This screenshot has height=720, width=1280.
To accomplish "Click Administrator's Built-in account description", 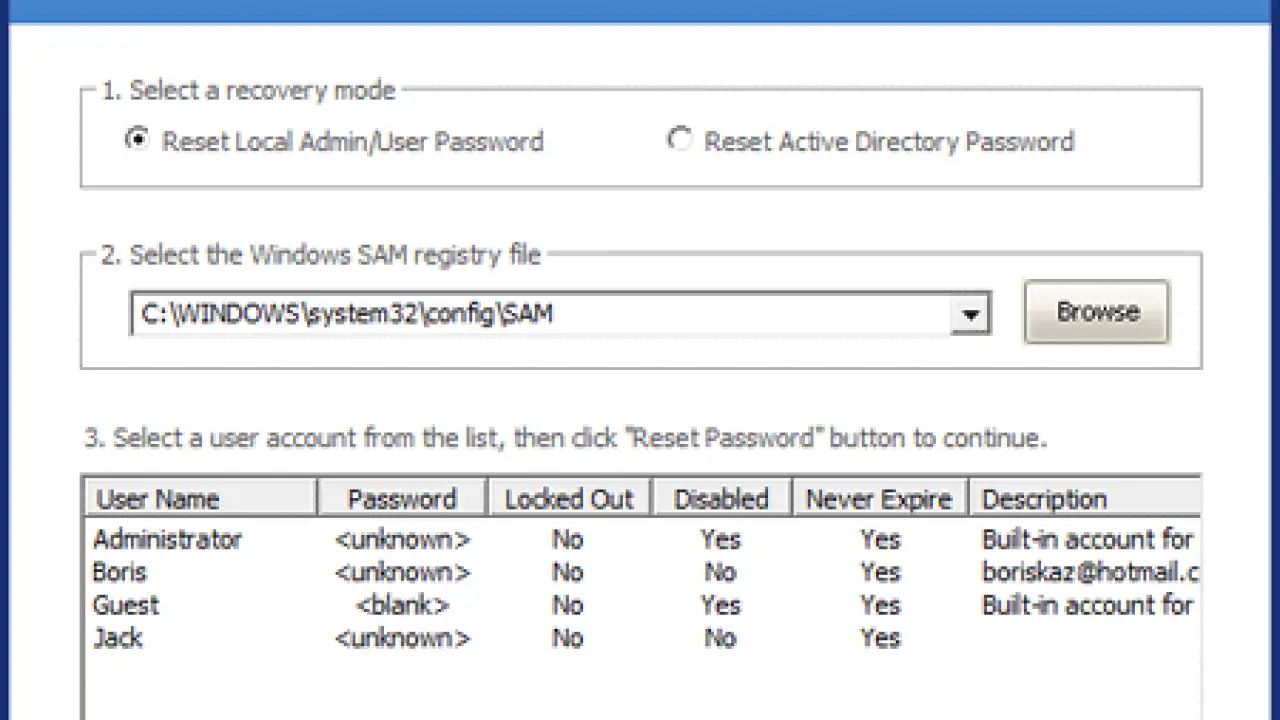I will tap(1088, 540).
